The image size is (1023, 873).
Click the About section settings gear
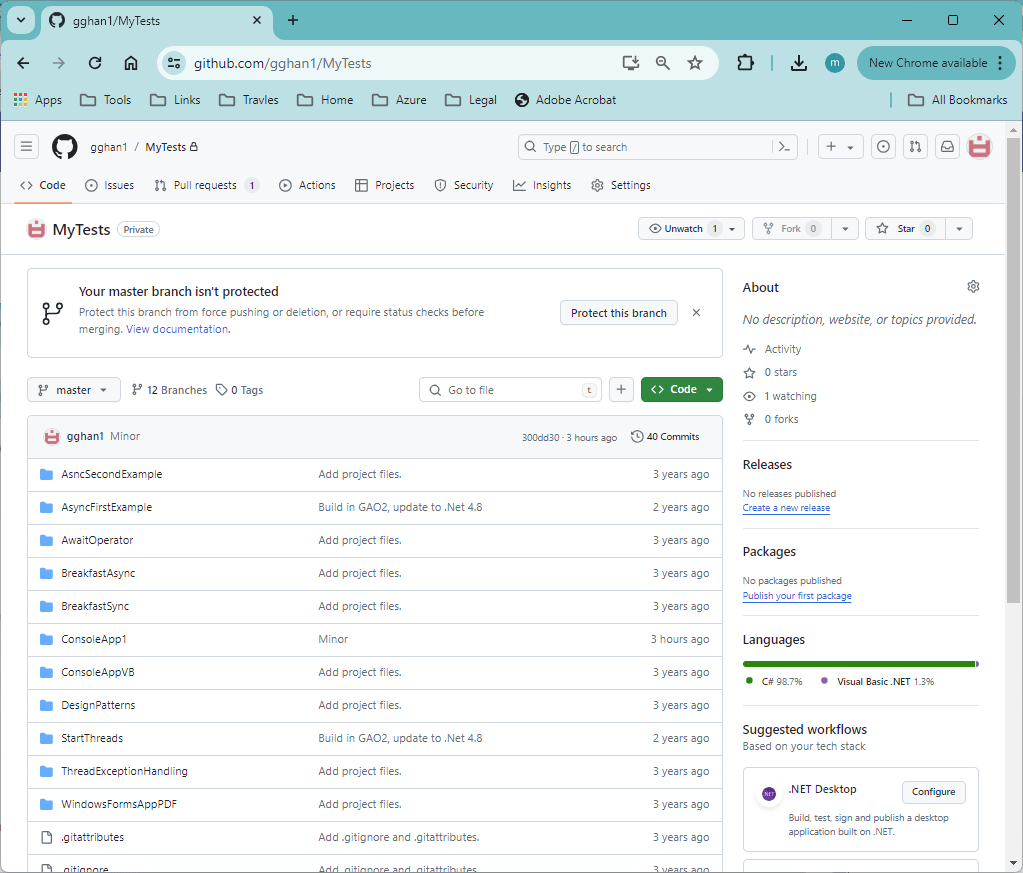(x=973, y=286)
